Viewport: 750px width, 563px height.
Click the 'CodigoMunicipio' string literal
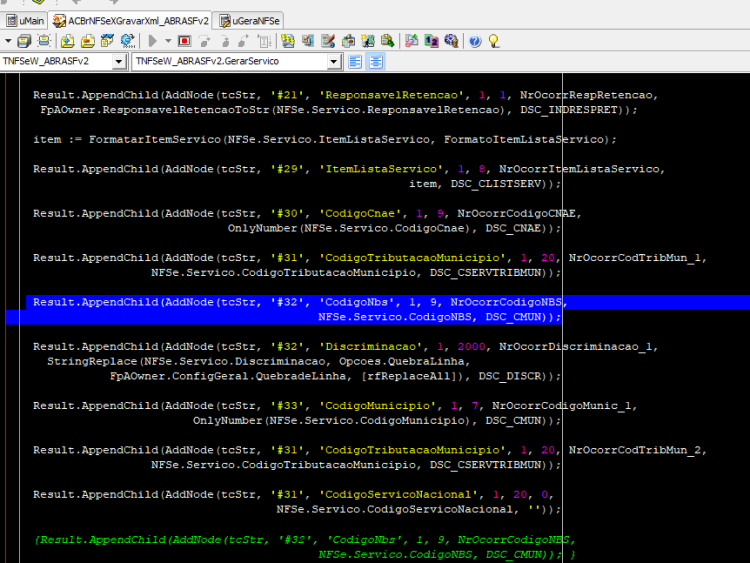coord(377,406)
